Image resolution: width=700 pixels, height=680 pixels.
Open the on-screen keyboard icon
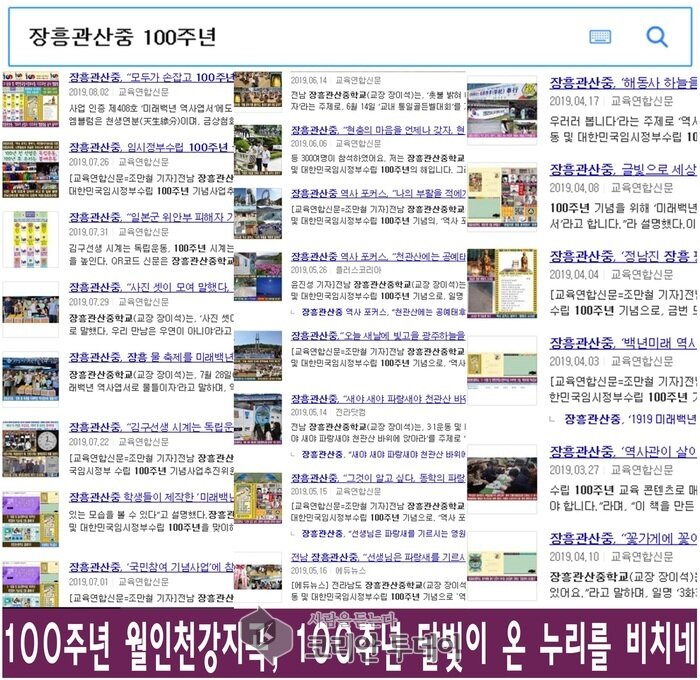pyautogui.click(x=600, y=37)
